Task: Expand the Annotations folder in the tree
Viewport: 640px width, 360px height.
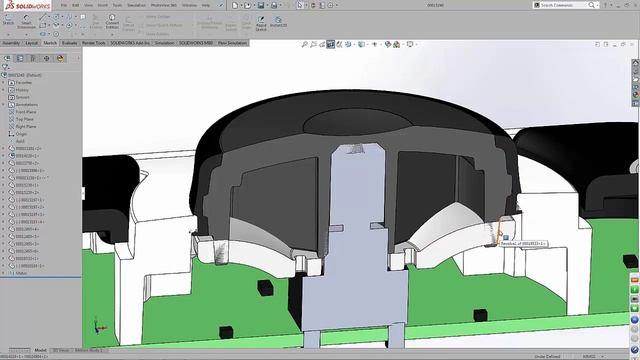Action: [x=4, y=104]
